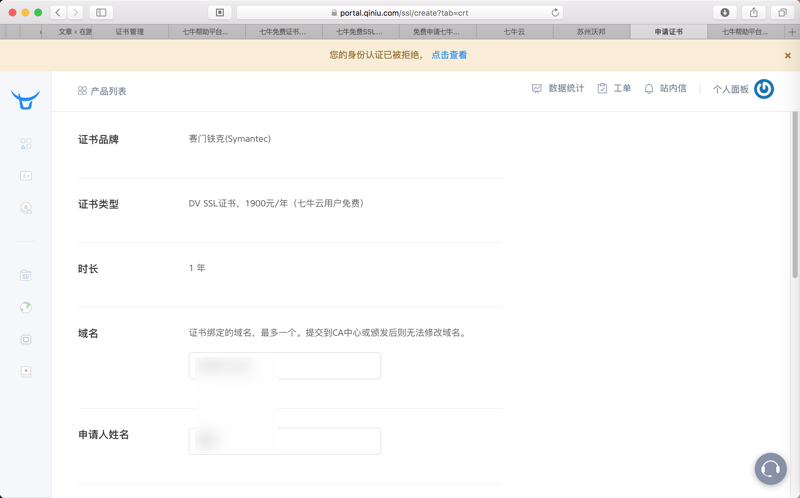Open the product grid sidebar icon
Image resolution: width=800 pixels, height=498 pixels.
pos(26,144)
